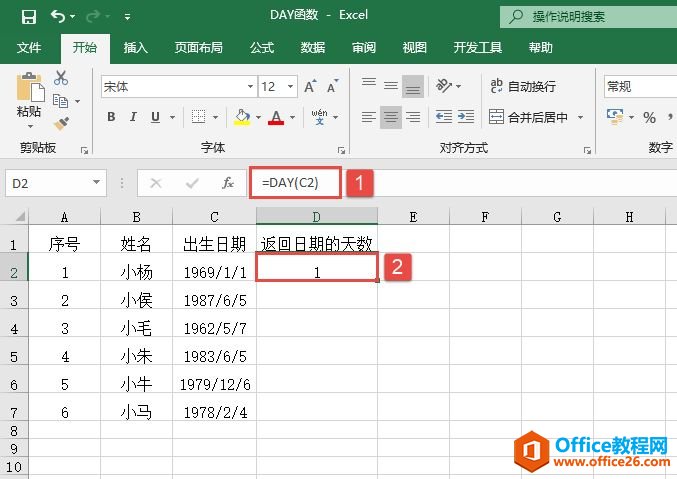This screenshot has width=677, height=479.
Task: Toggle Bold formatting
Action: pyautogui.click(x=111, y=117)
